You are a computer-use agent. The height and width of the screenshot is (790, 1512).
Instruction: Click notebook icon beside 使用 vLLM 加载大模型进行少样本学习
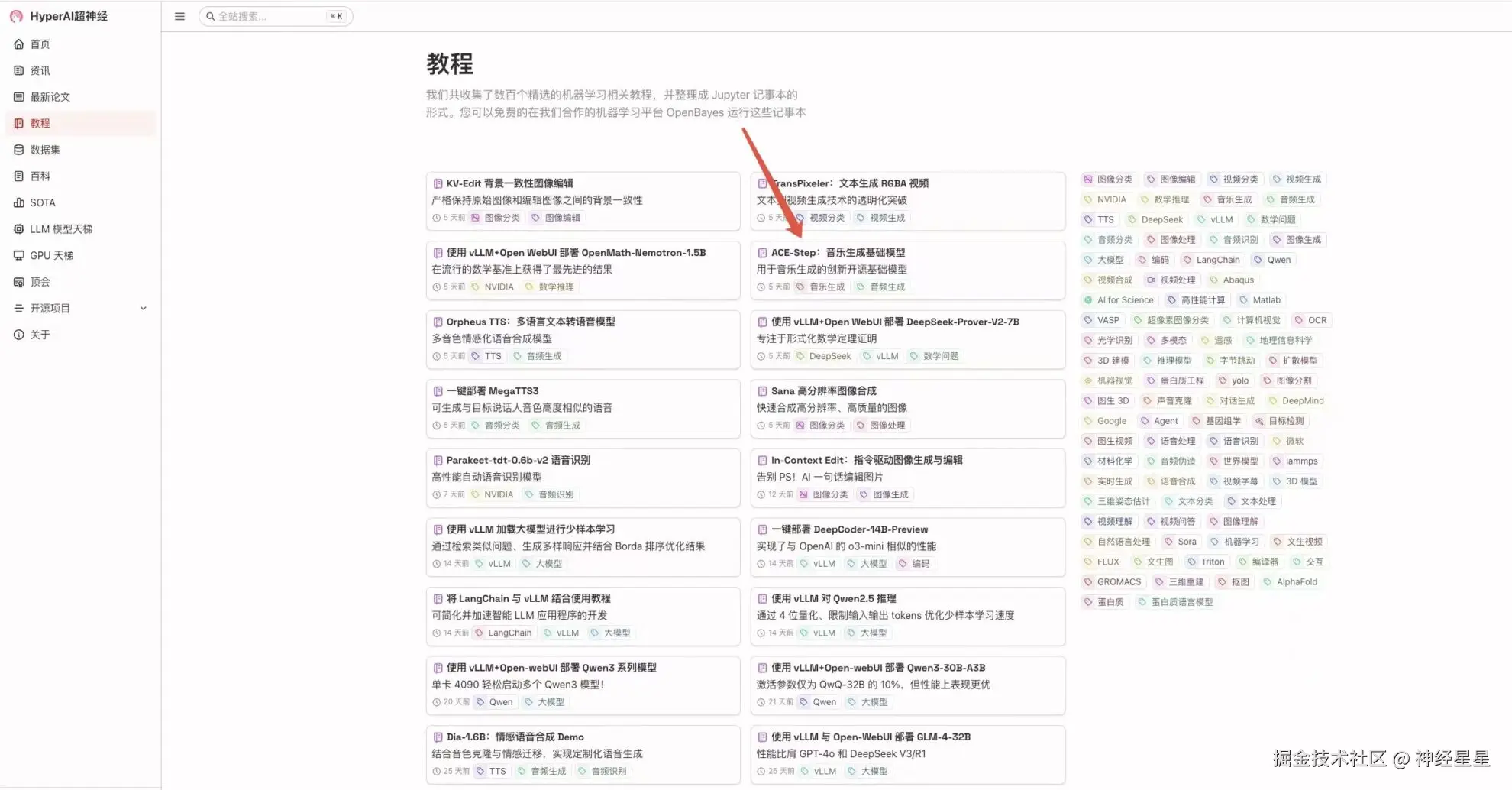[438, 529]
